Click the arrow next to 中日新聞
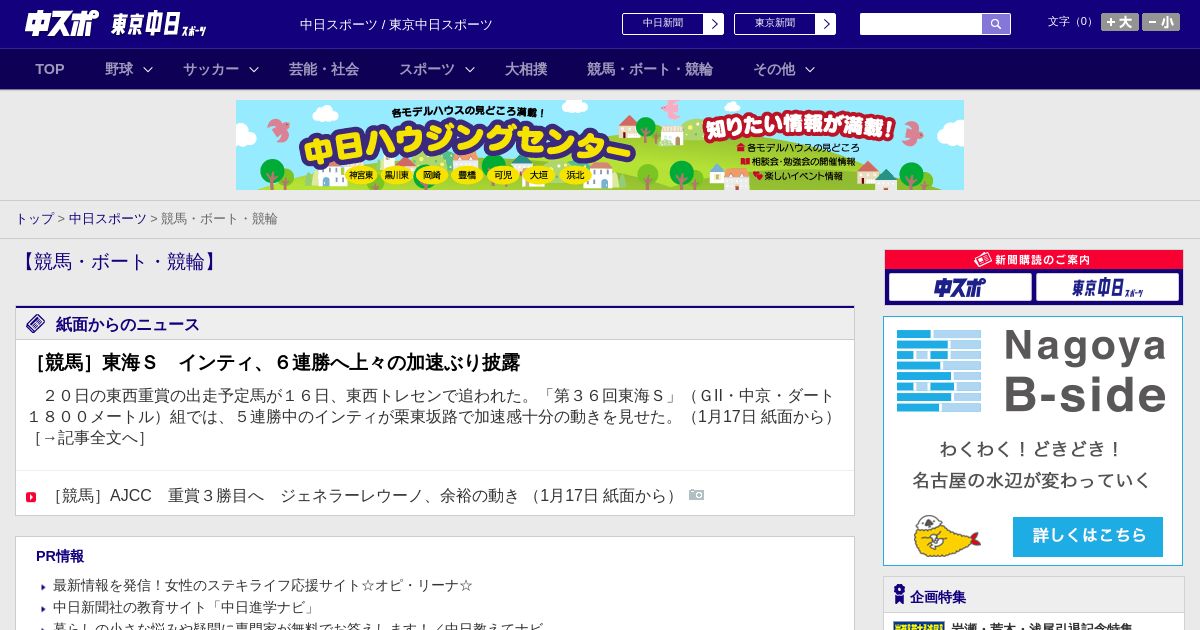This screenshot has height=630, width=1200. 714,24
